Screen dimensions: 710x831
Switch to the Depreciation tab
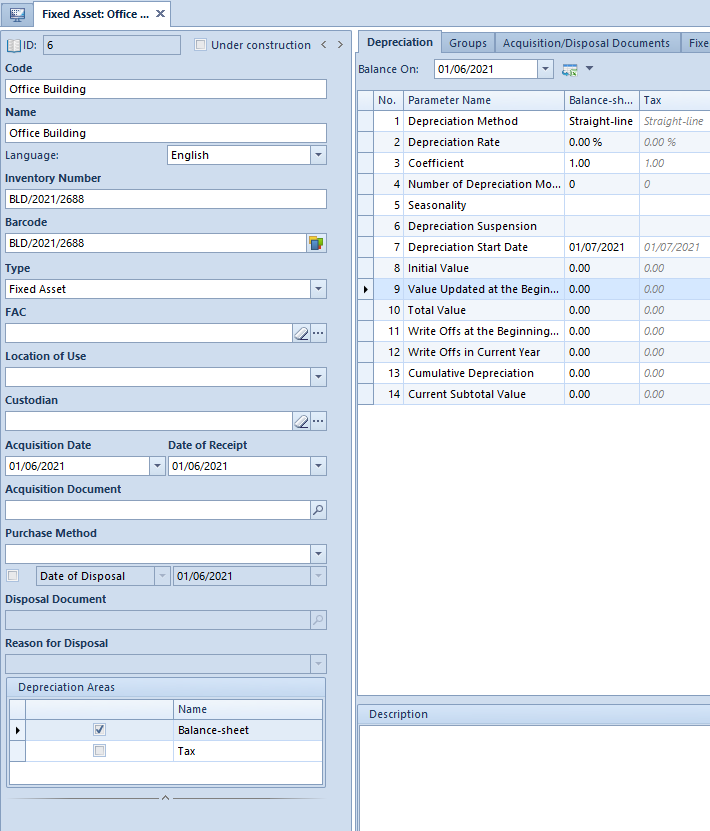click(x=400, y=42)
